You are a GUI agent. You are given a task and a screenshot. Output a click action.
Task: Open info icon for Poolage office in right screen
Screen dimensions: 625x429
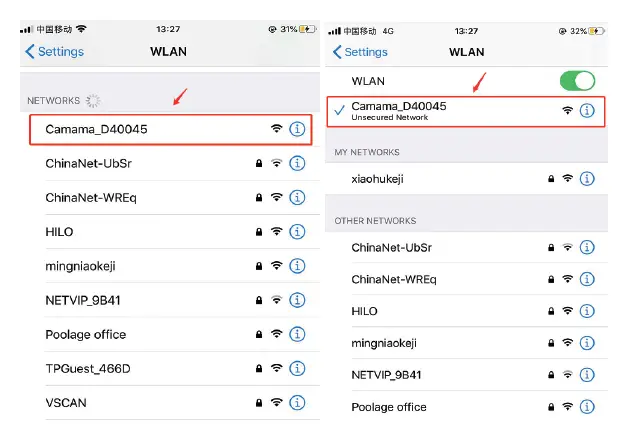tap(587, 407)
